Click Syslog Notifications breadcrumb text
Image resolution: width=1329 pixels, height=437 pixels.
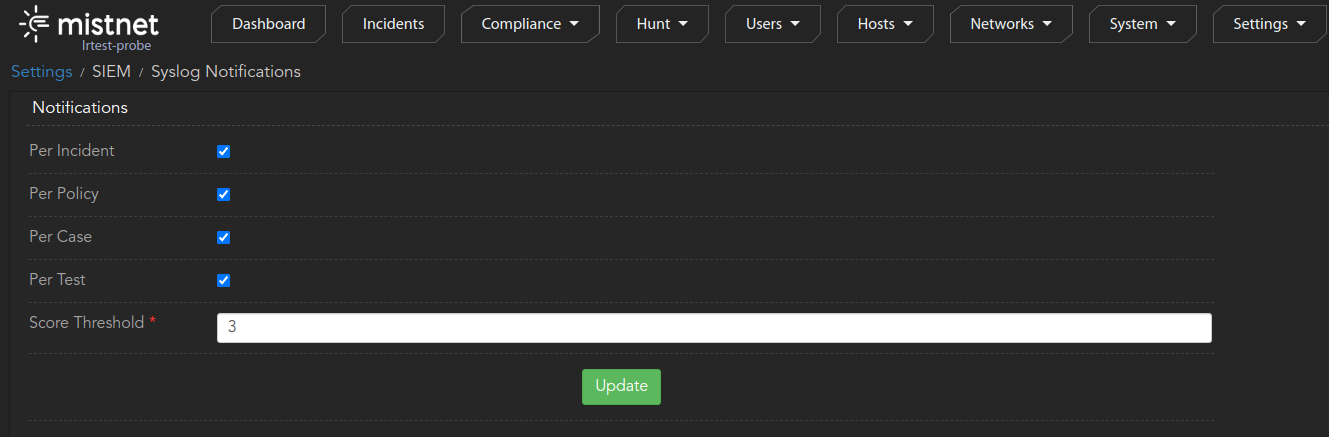(x=225, y=72)
